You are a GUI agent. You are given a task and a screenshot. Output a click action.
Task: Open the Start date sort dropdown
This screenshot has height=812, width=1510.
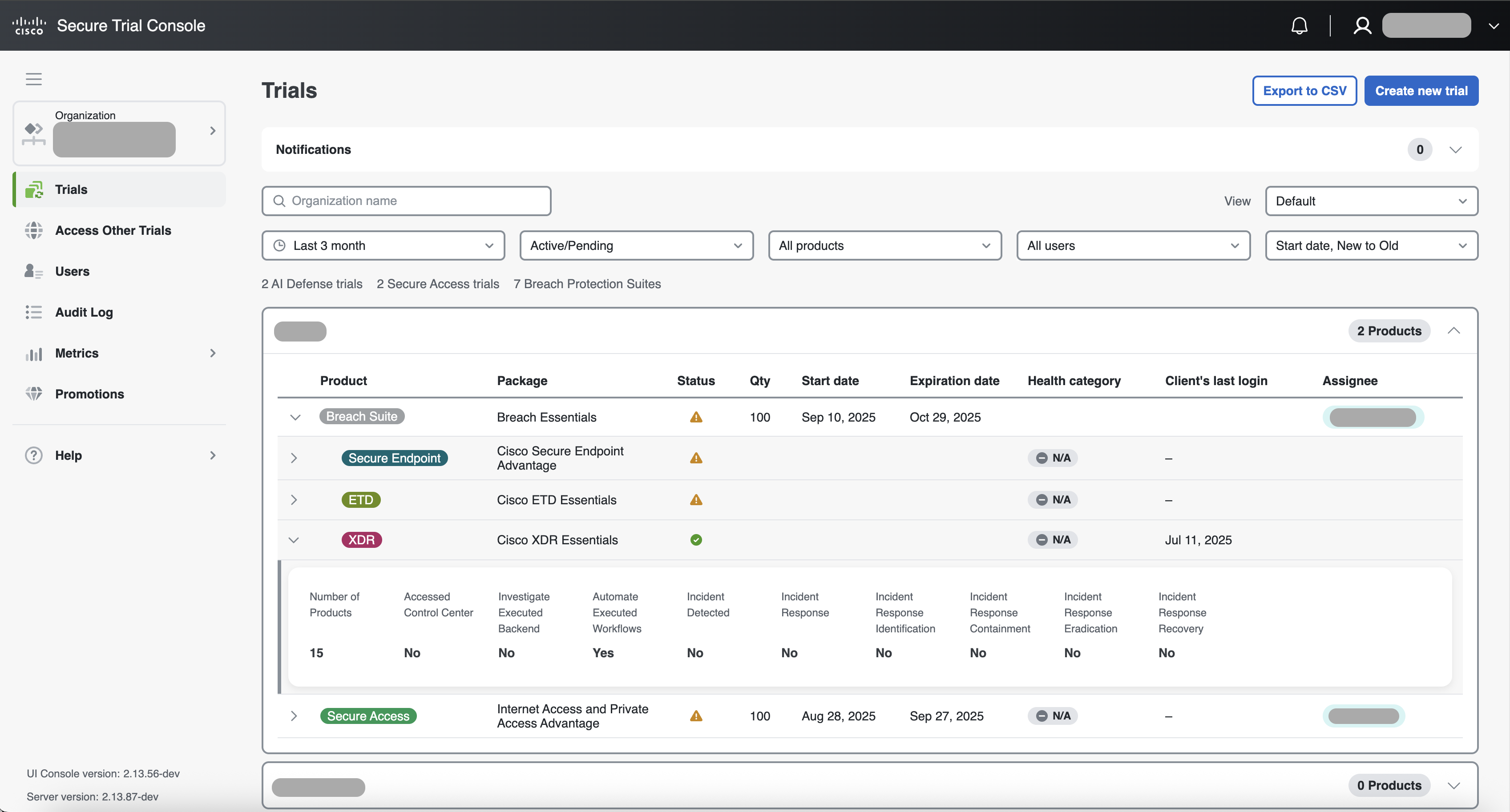click(1371, 245)
